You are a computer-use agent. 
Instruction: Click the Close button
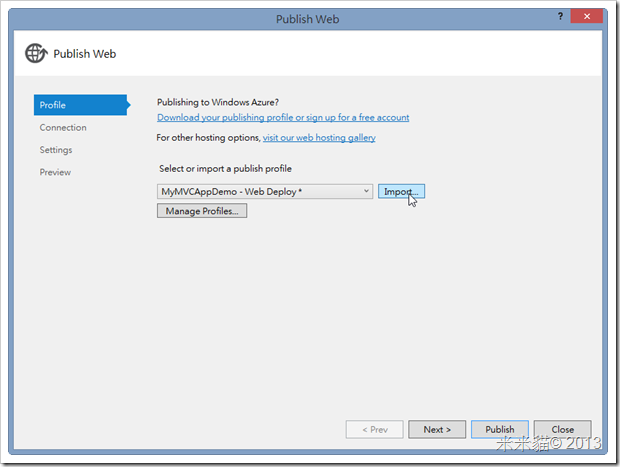(562, 429)
